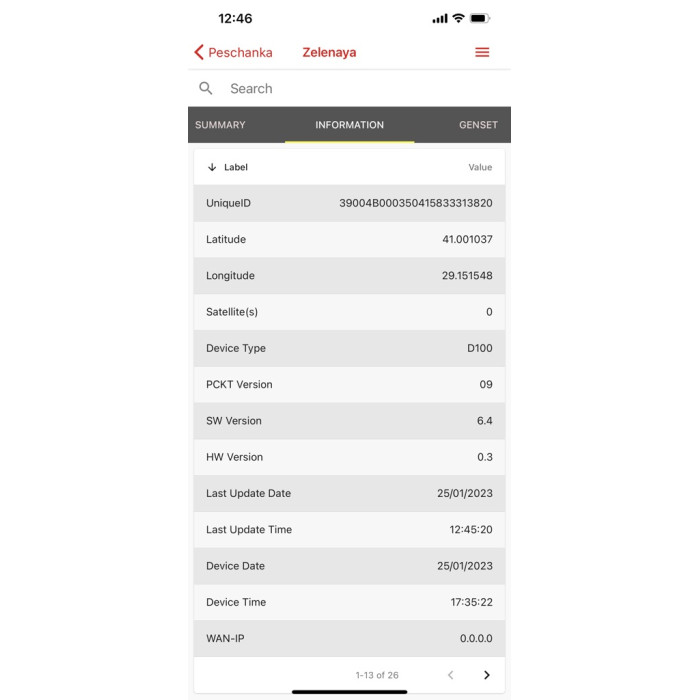Tap the search magnifier icon
Screen dimensions: 700x700
[x=206, y=88]
